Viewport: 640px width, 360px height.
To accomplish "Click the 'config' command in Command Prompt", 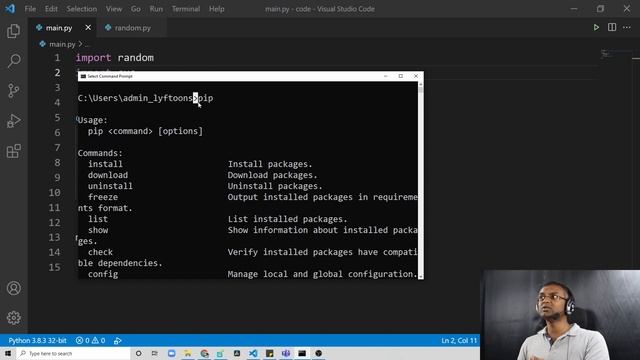I will pyautogui.click(x=103, y=274).
